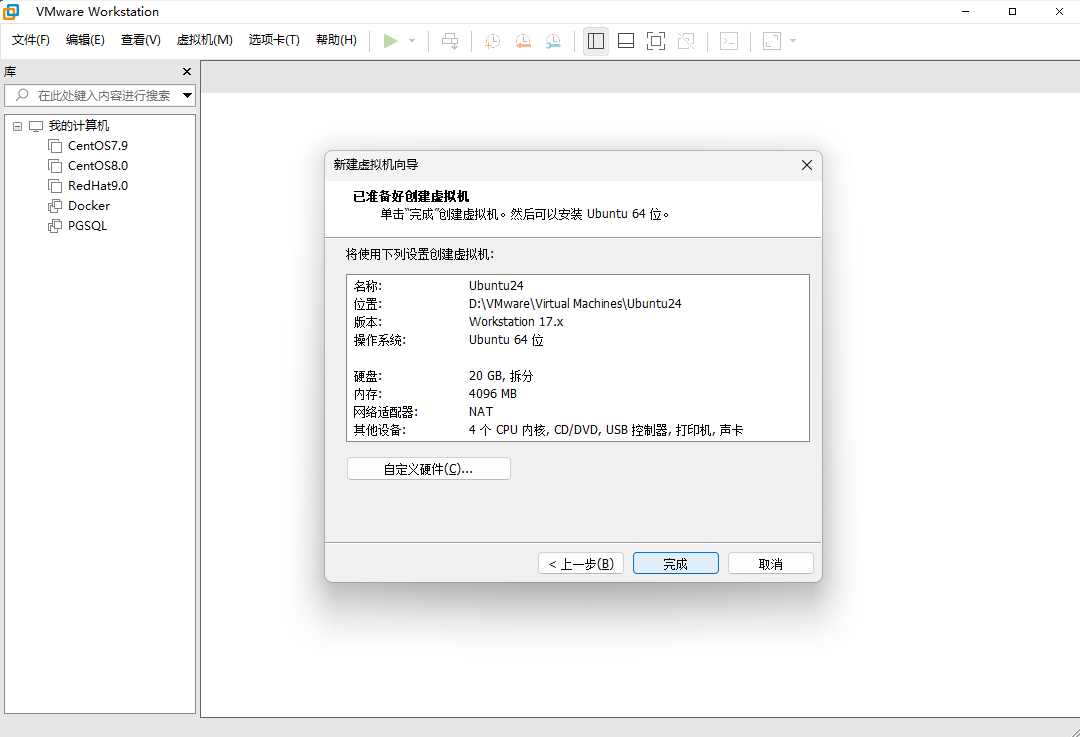The width and height of the screenshot is (1080, 737).
Task: Select the RedHat9.0 virtual machine
Action: [98, 186]
